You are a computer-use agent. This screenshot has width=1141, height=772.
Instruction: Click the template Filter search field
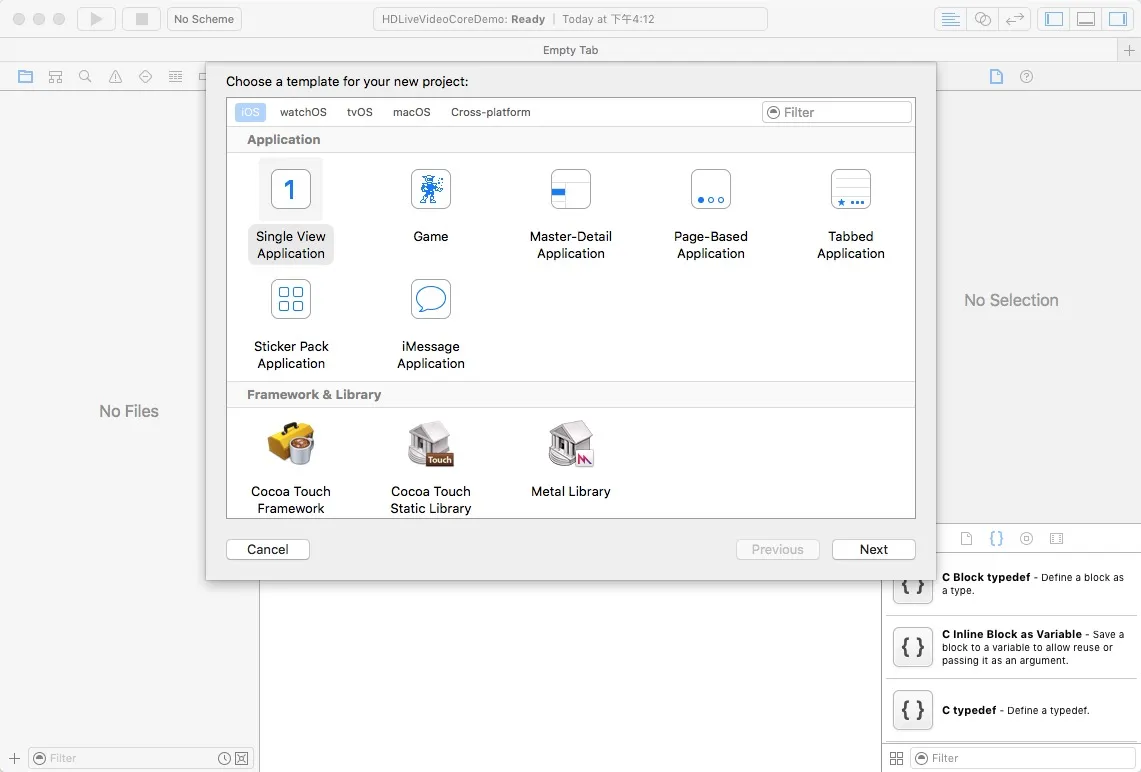pyautogui.click(x=837, y=112)
